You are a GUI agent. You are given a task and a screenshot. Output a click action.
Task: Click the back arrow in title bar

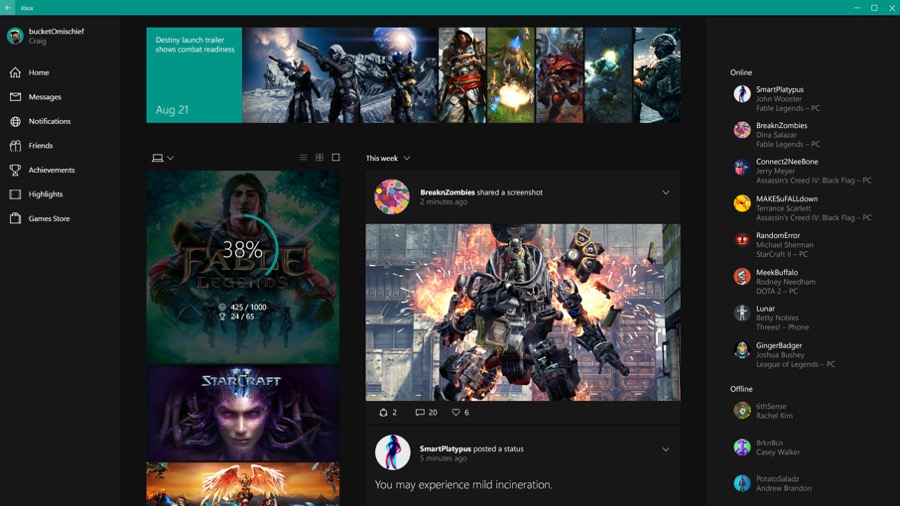coord(8,7)
